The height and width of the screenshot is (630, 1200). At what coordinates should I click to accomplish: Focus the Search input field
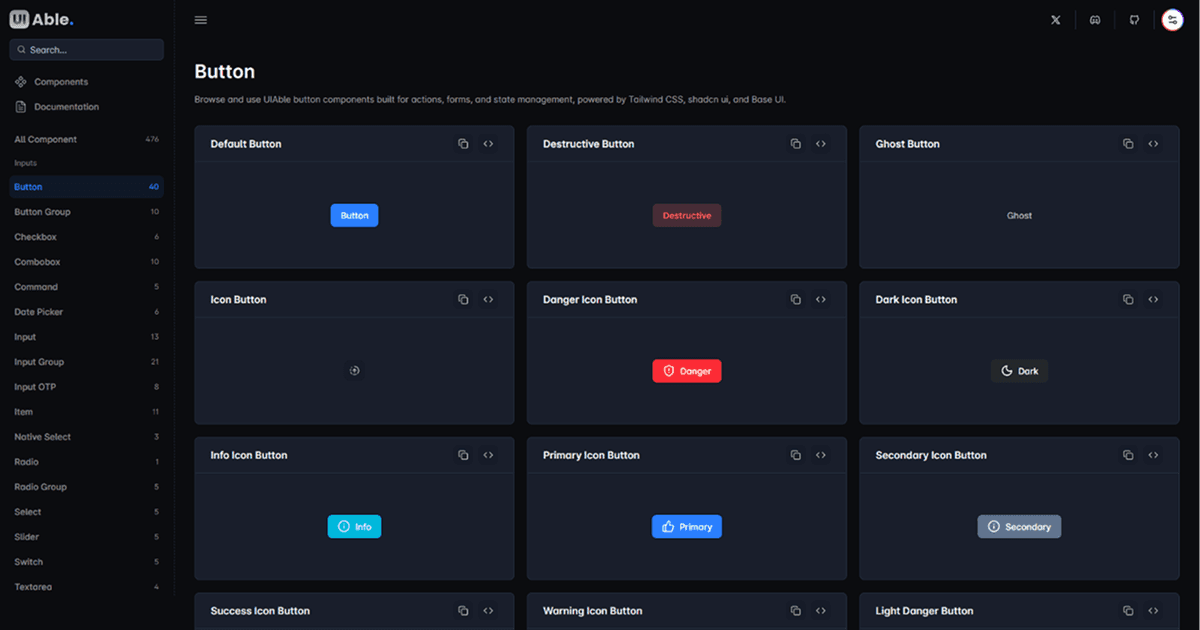(87, 50)
